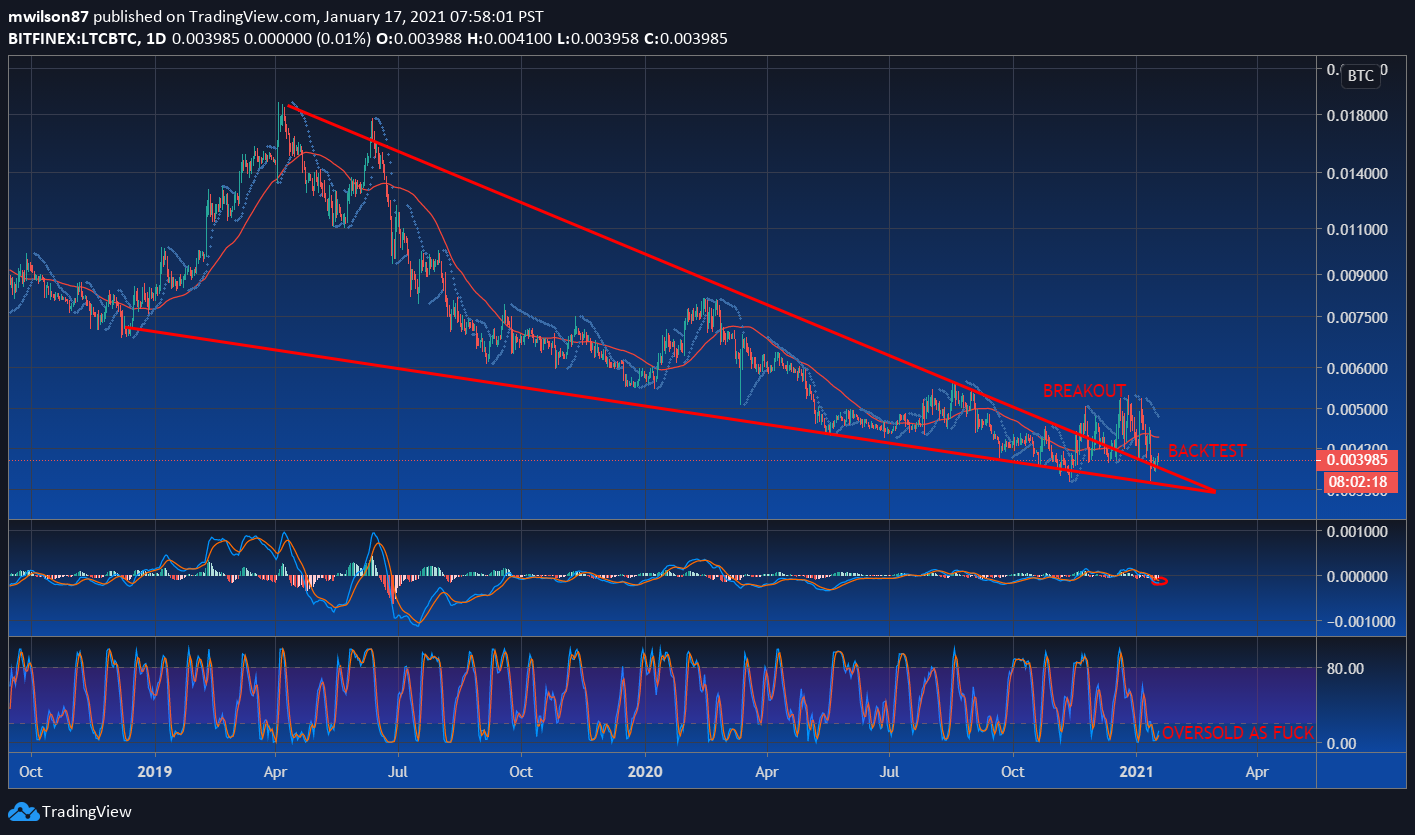This screenshot has width=1415, height=835.
Task: Click the 0.001000 MACD axis label
Action: (1356, 532)
